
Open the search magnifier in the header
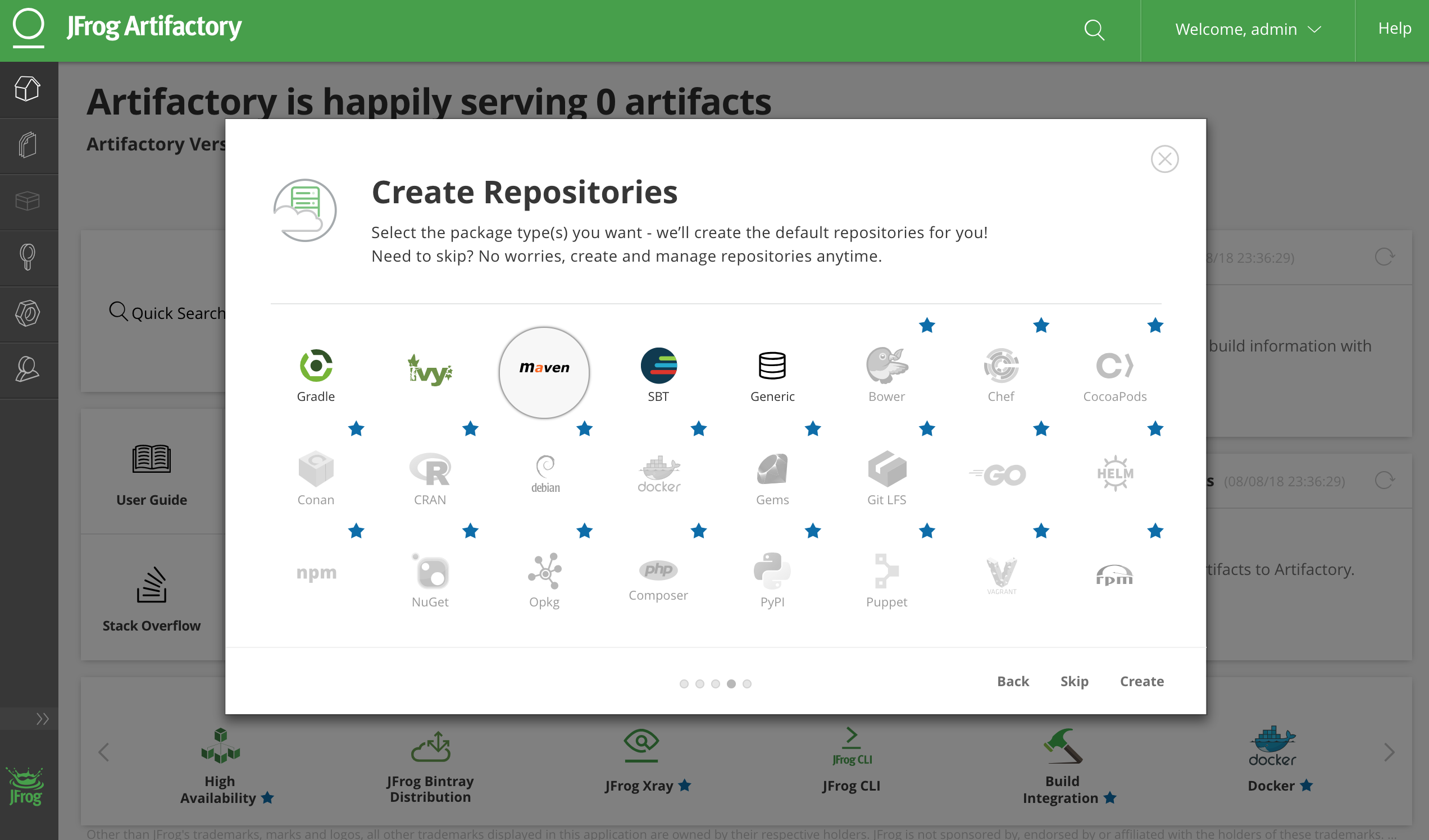(1094, 29)
